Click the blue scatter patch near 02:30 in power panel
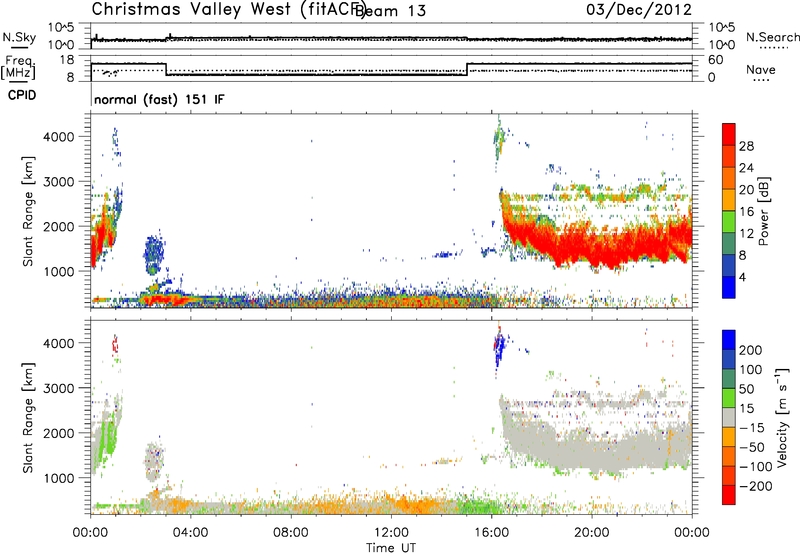The image size is (800, 554). (154, 255)
